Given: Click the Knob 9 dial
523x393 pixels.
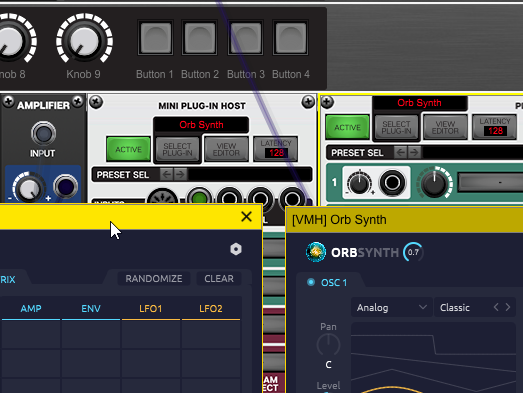Looking at the screenshot, I should [x=84, y=40].
